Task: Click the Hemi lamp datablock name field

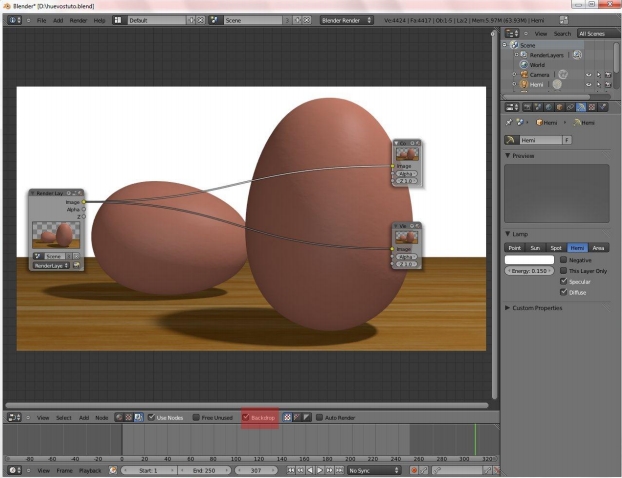Action: [539, 140]
